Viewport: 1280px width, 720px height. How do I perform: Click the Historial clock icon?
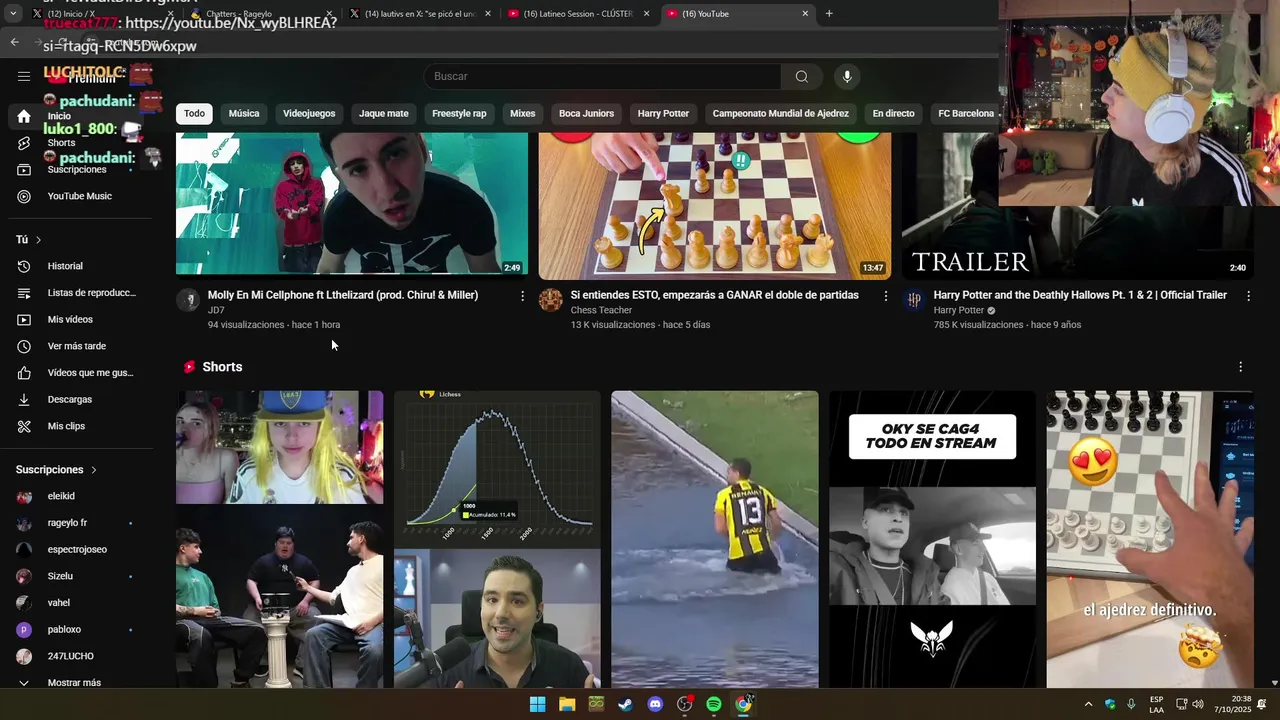pos(24,266)
